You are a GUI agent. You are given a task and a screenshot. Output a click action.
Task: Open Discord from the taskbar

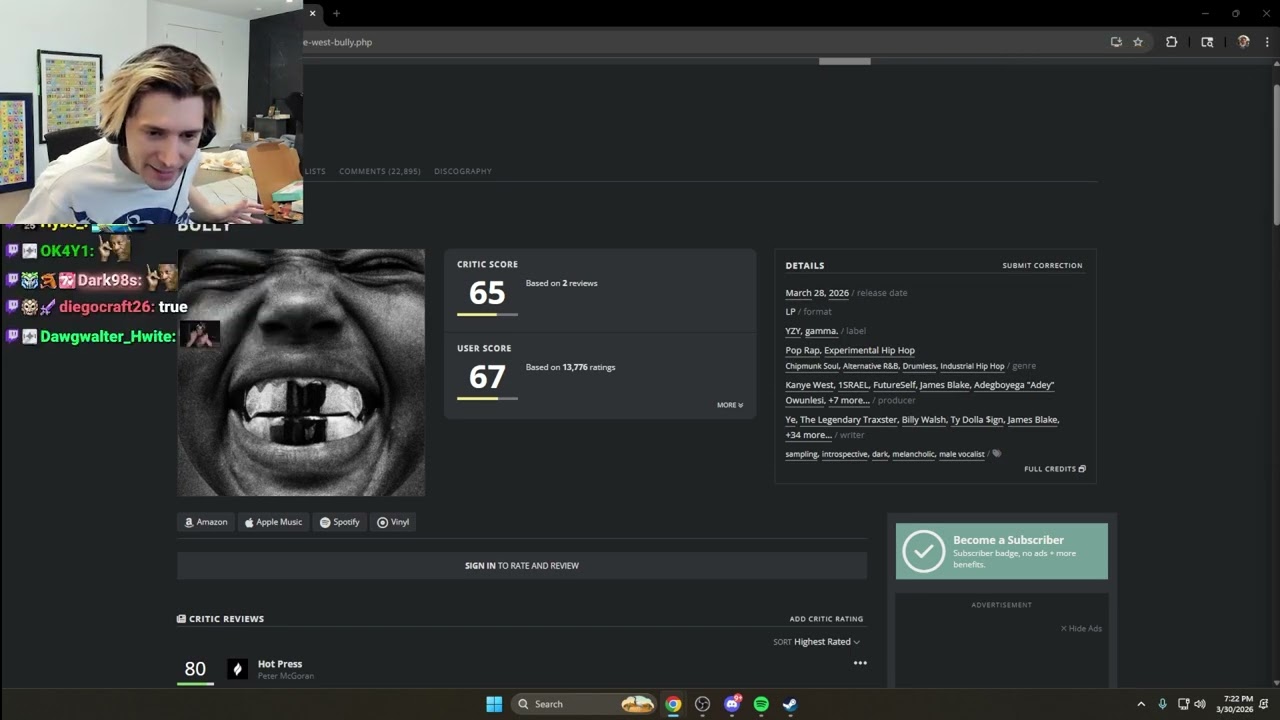pyautogui.click(x=732, y=704)
